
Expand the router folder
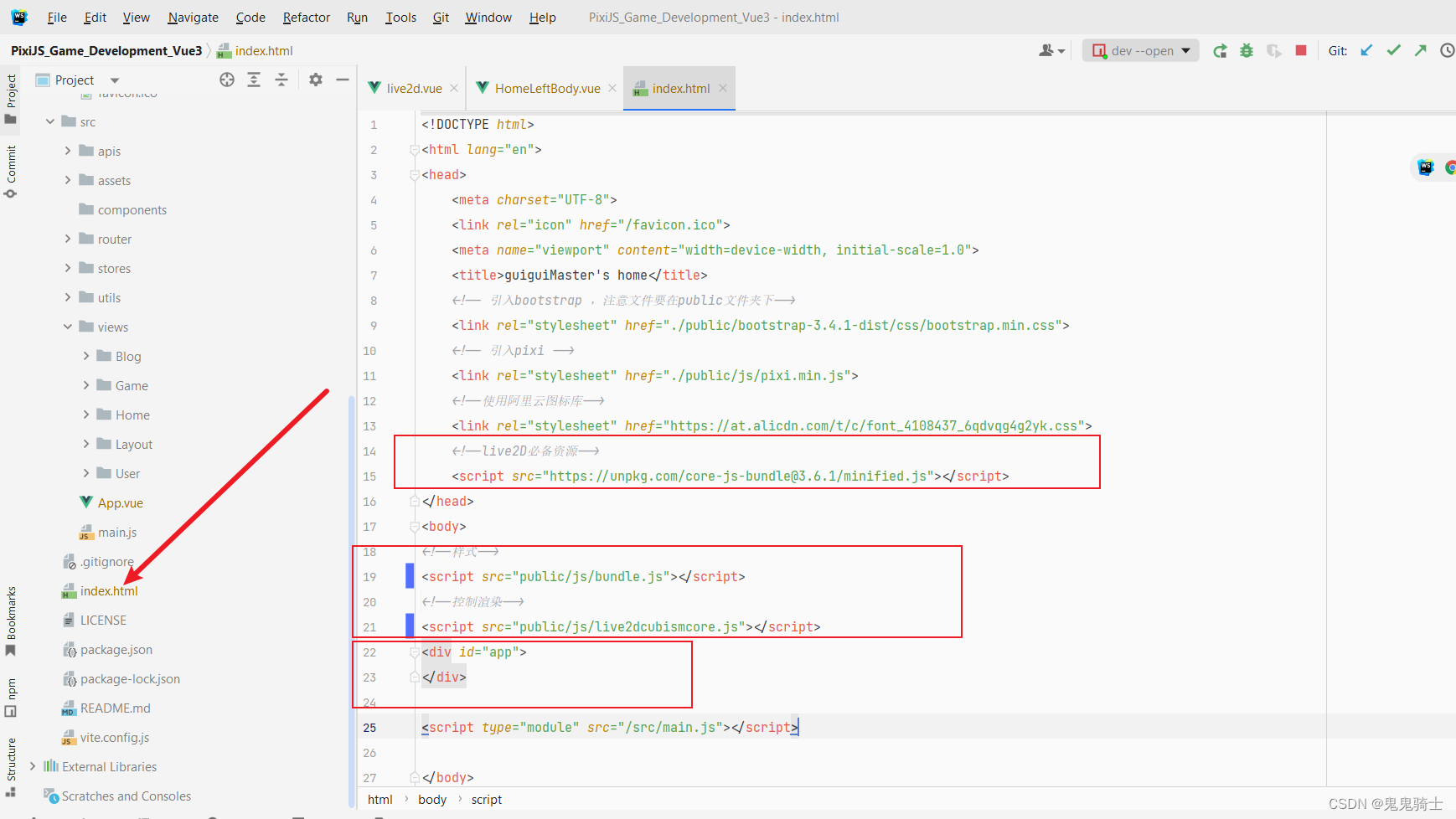point(68,239)
